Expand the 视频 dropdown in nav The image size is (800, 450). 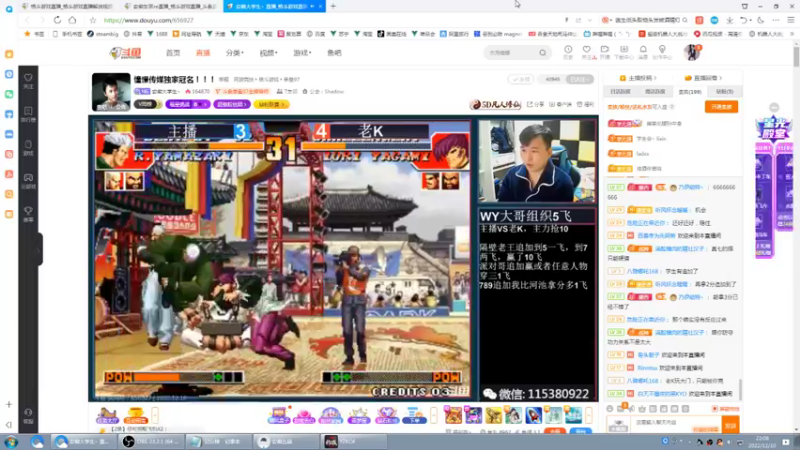[x=268, y=53]
